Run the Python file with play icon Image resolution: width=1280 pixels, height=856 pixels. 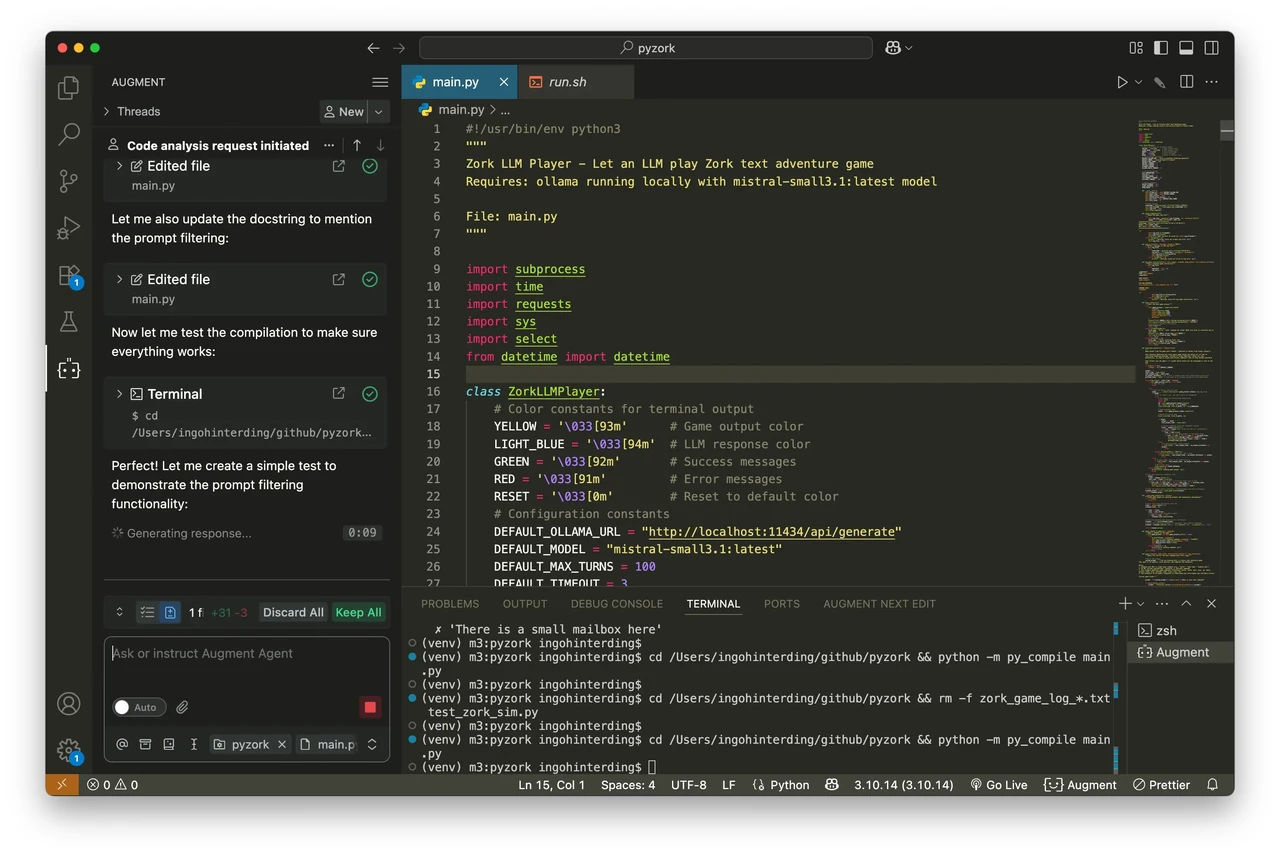1122,82
